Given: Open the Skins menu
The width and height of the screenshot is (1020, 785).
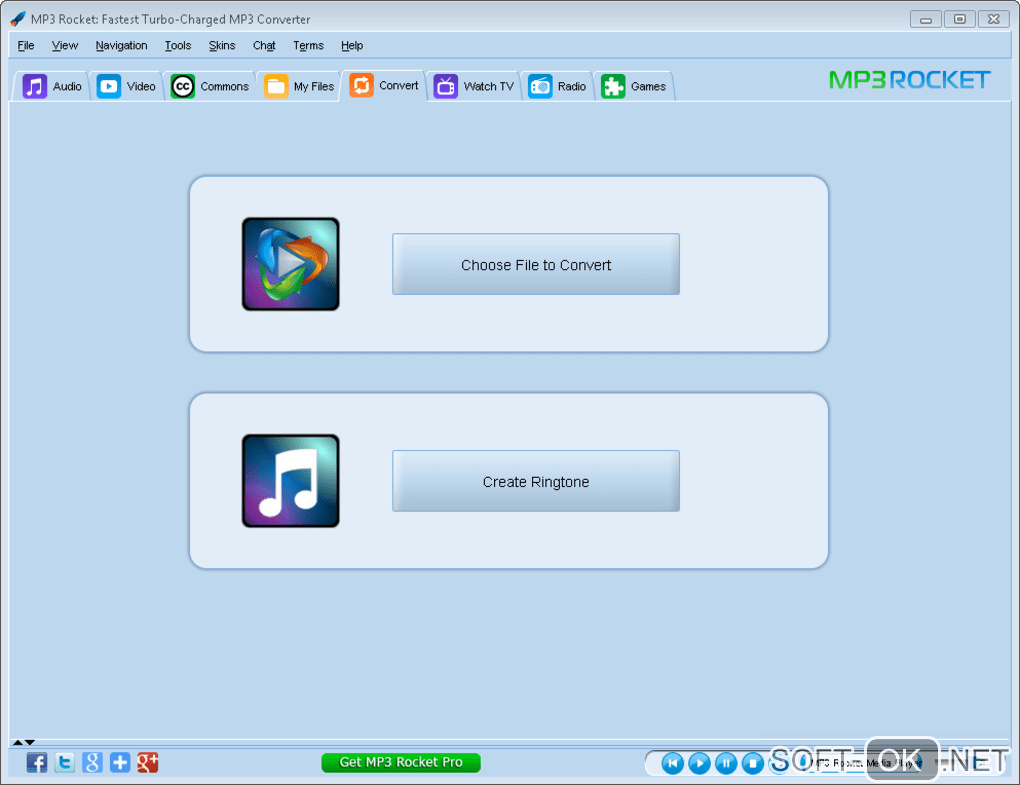Looking at the screenshot, I should [x=222, y=46].
